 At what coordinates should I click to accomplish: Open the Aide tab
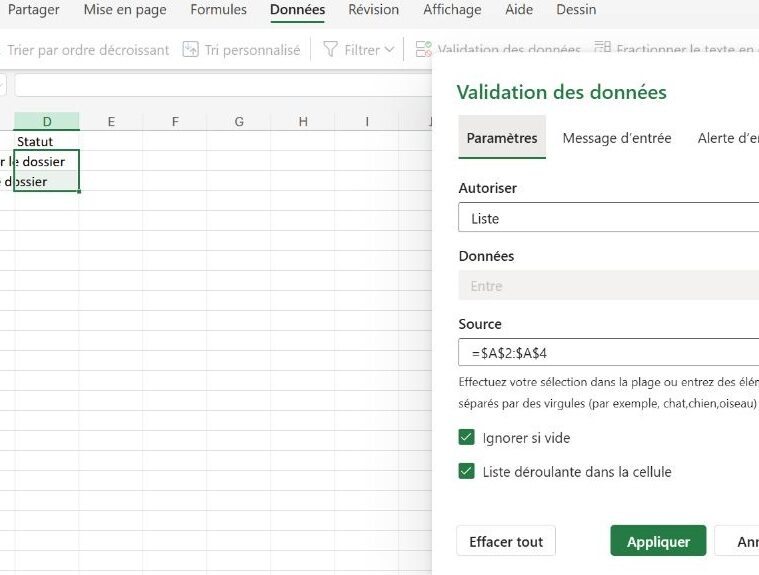pos(519,10)
